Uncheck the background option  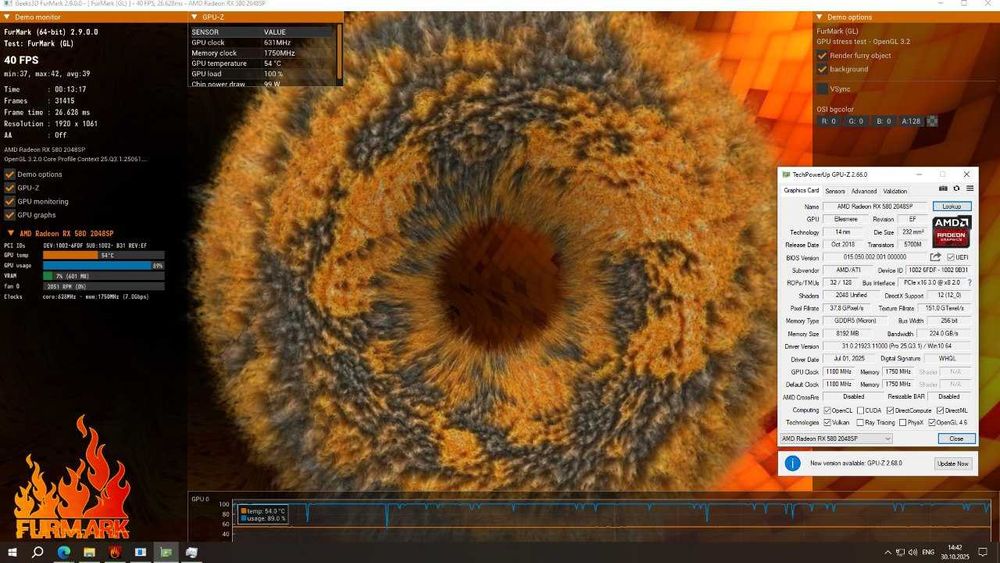822,69
